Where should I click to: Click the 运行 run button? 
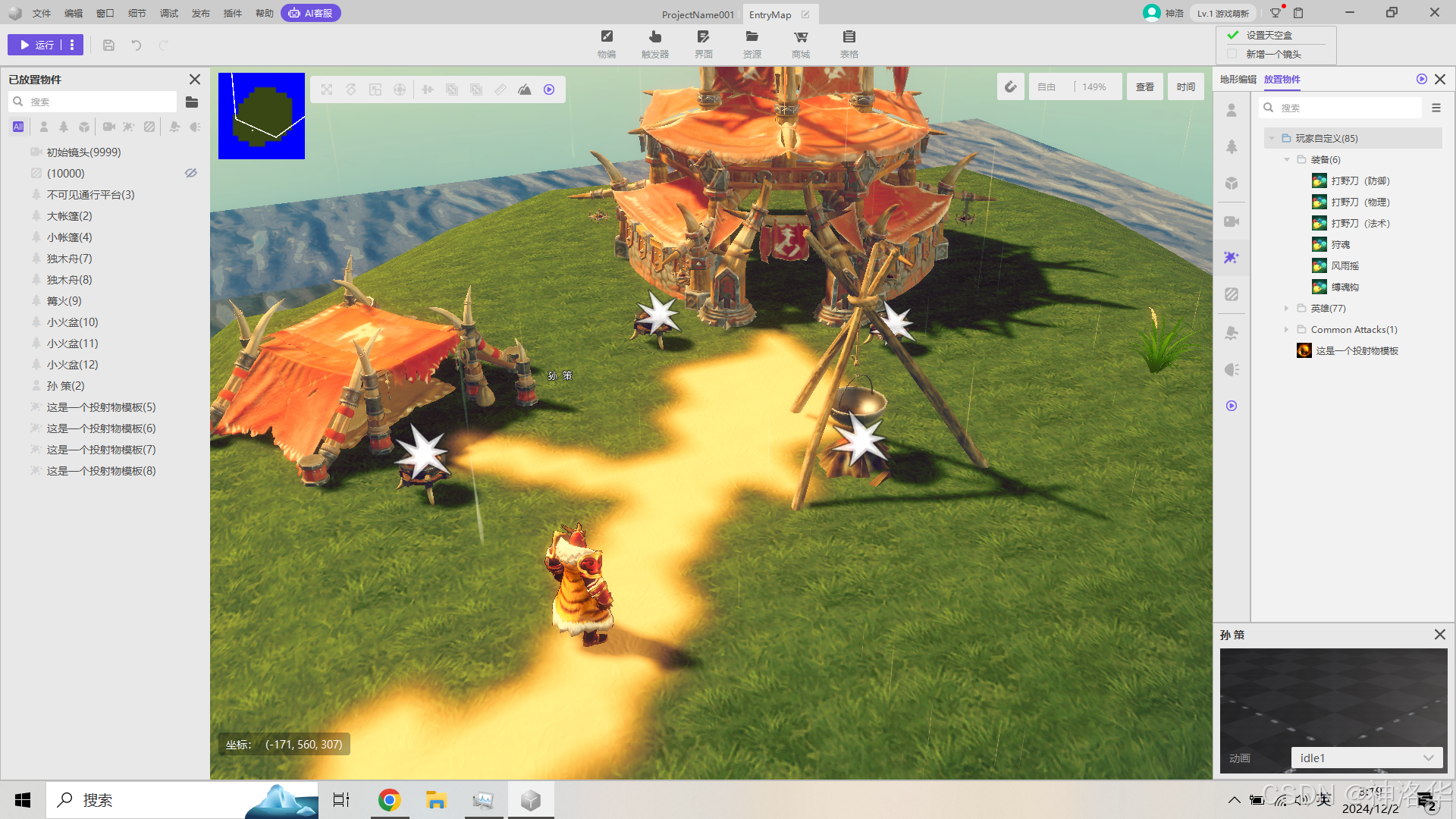pyautogui.click(x=36, y=45)
